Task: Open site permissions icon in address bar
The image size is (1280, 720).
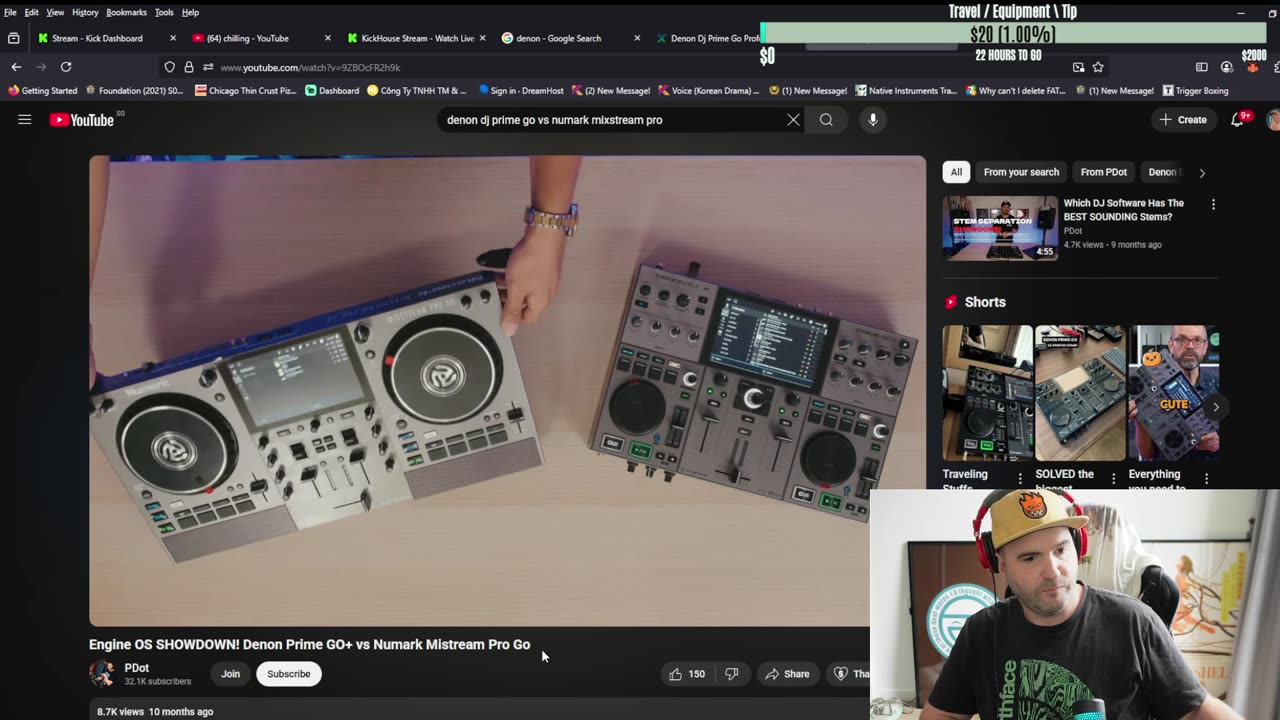Action: click(x=208, y=67)
